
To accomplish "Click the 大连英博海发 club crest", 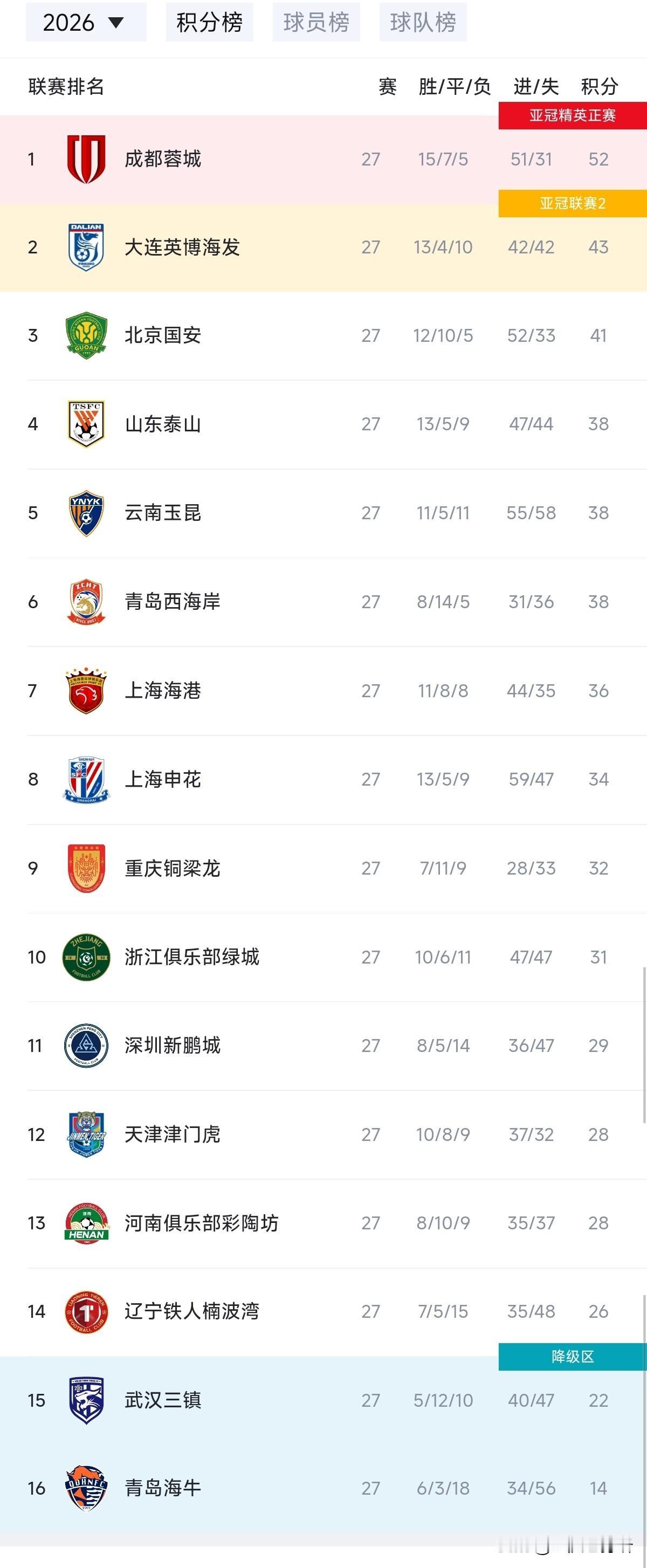I will pos(86,247).
